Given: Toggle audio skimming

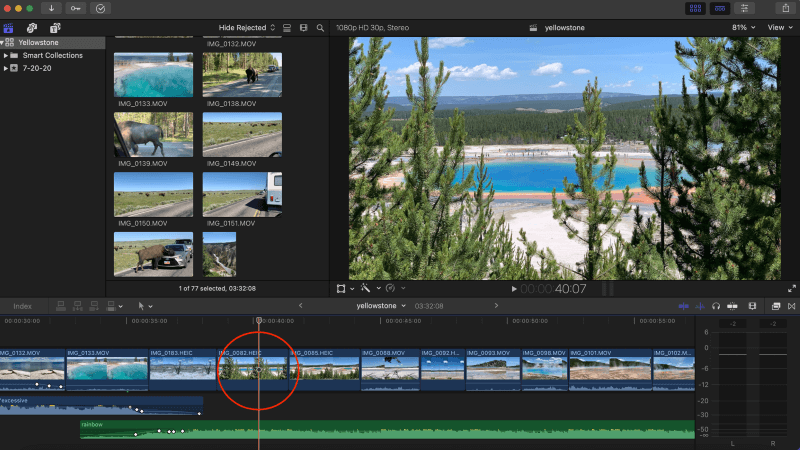Looking at the screenshot, I should pos(700,306).
